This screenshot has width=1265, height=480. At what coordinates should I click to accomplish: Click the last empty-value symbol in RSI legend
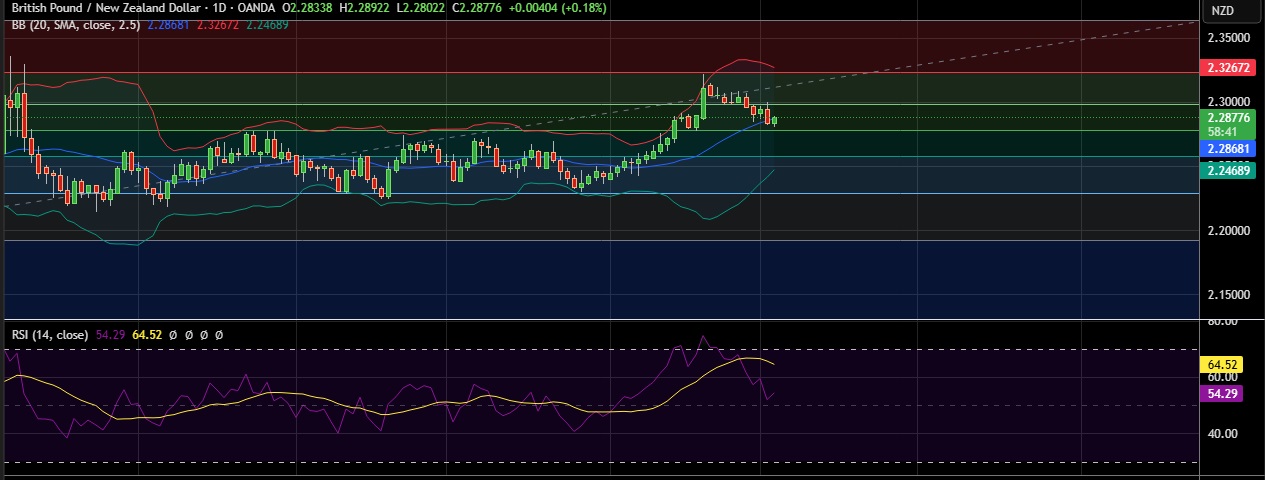(x=219, y=335)
